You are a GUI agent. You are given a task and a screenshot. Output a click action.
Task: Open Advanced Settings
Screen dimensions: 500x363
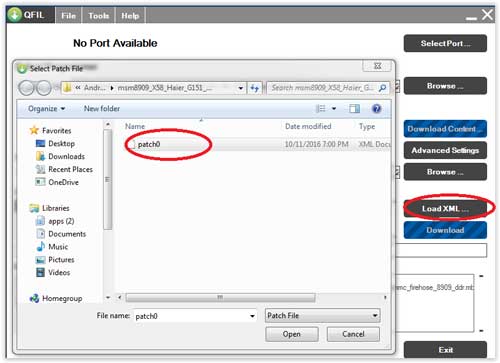tap(445, 150)
